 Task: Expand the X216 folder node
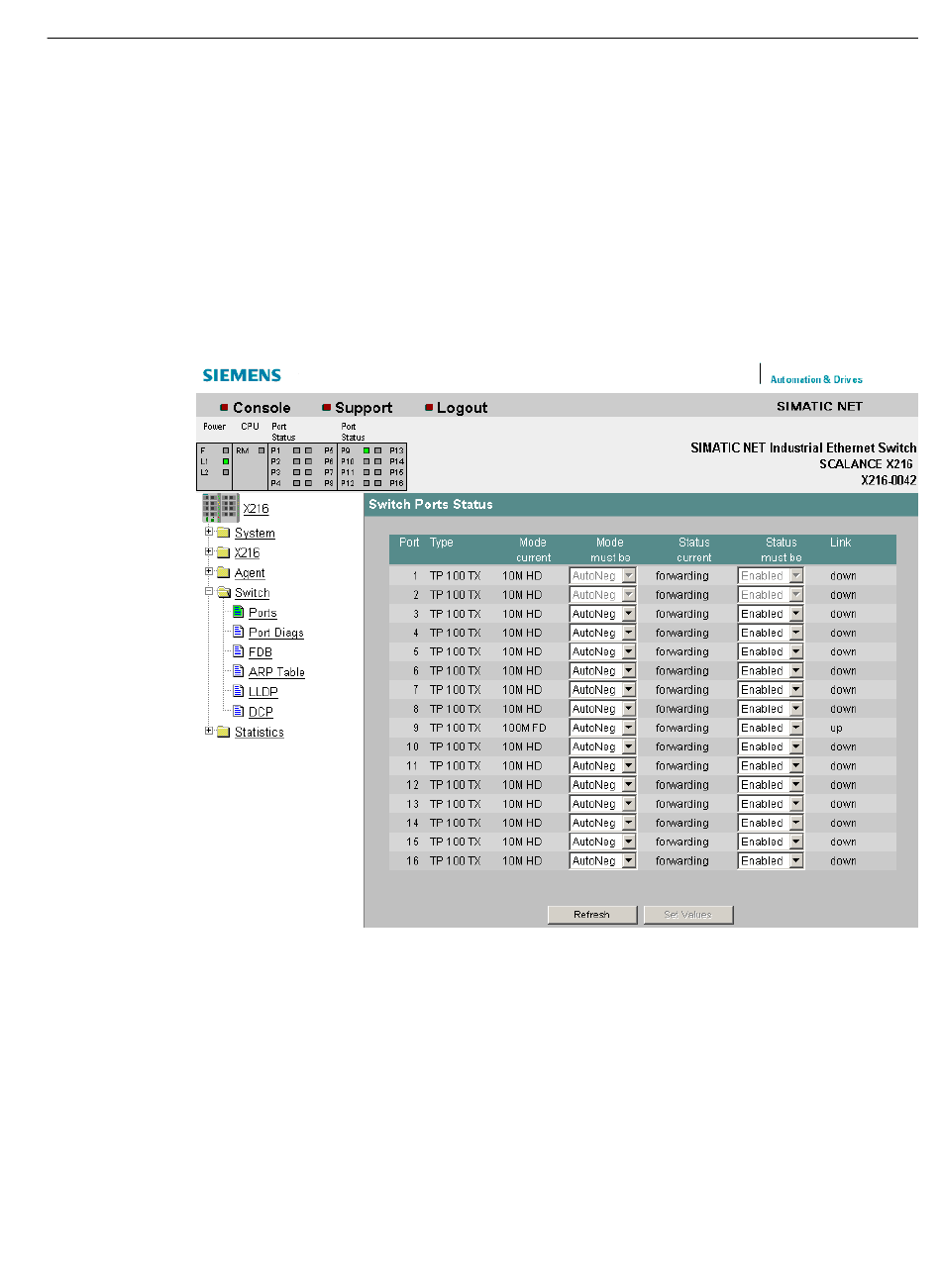(209, 552)
